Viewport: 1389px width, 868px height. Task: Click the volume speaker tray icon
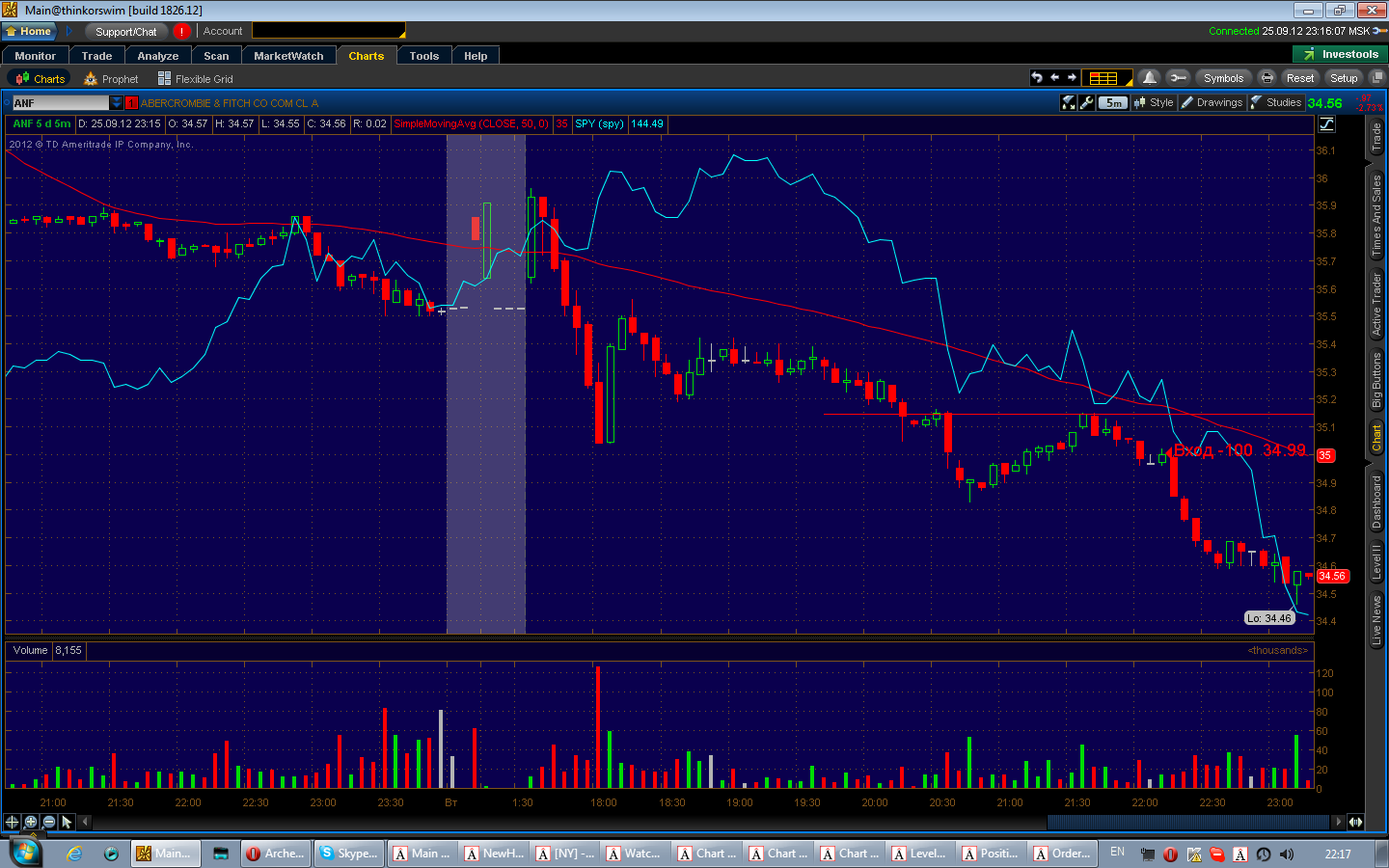pos(1287,854)
